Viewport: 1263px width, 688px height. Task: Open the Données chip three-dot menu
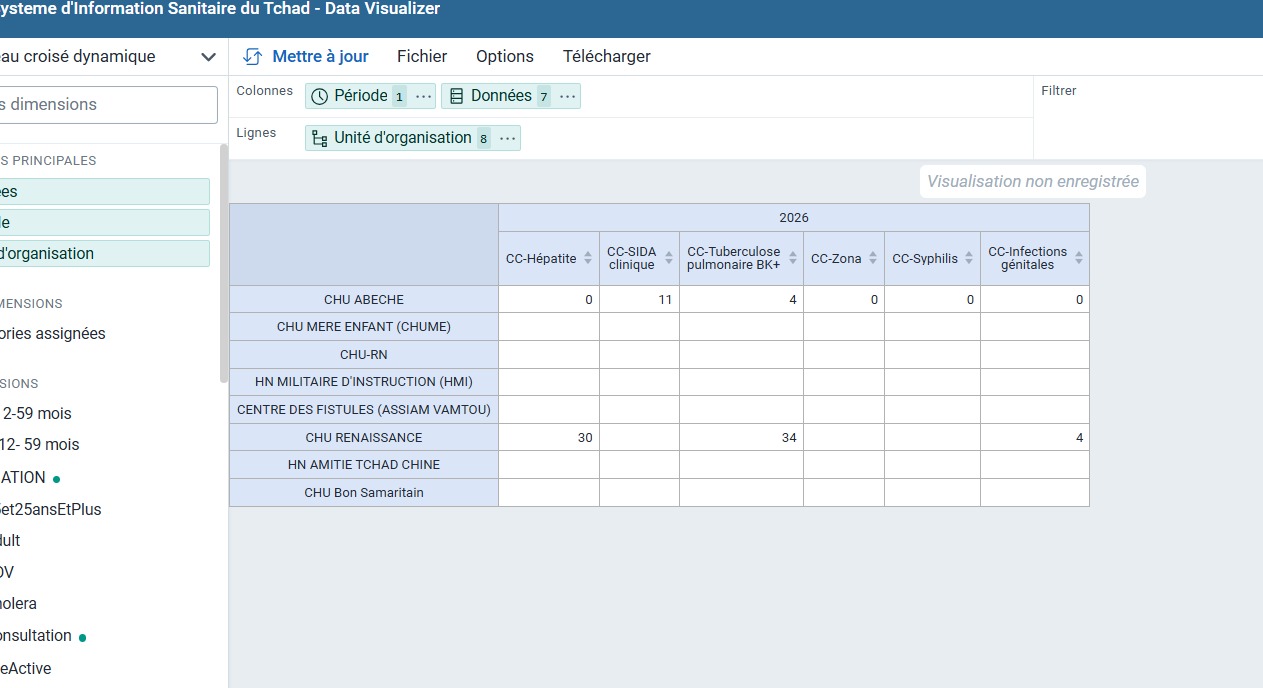pyautogui.click(x=568, y=96)
